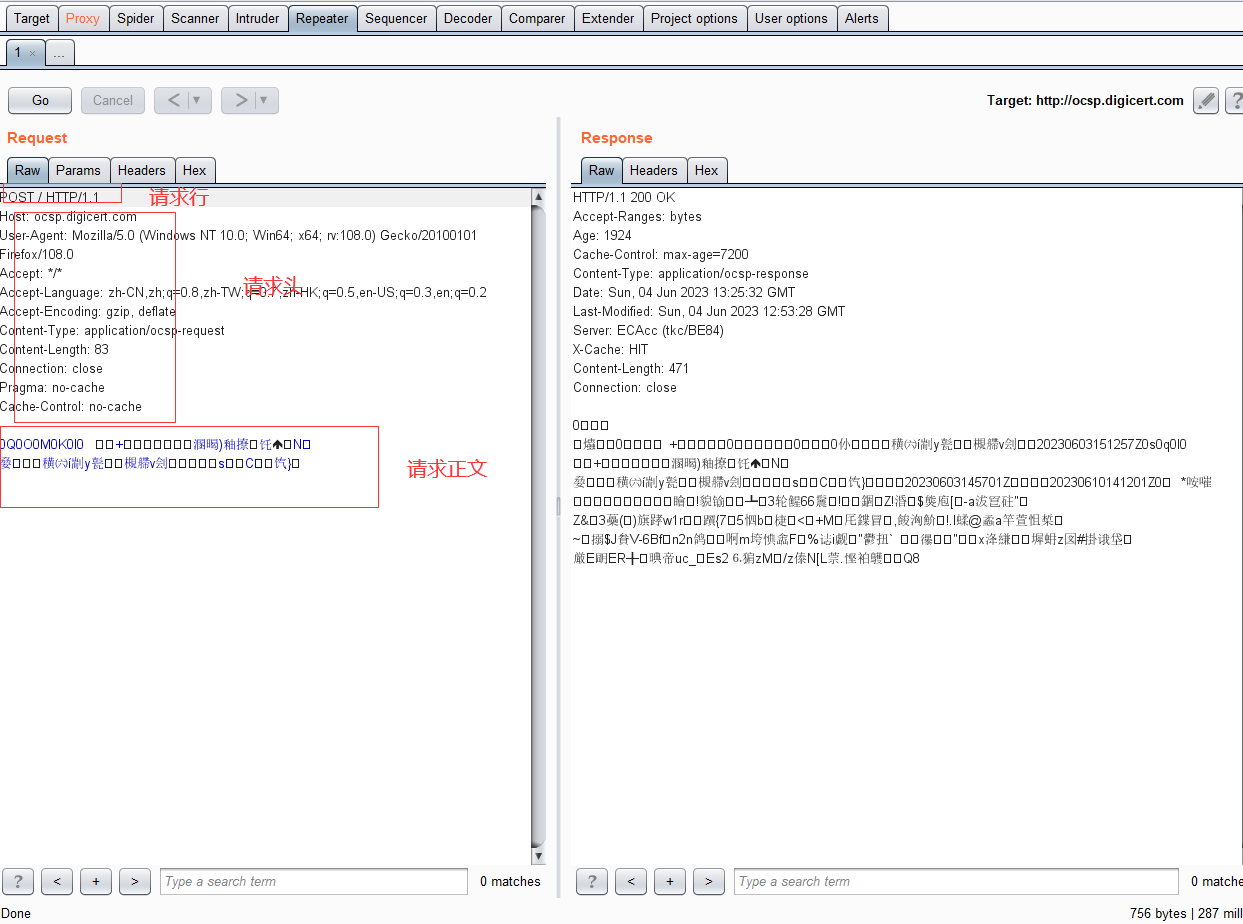Show the request Headers view
Screen dimensions: 1243x924
point(142,170)
